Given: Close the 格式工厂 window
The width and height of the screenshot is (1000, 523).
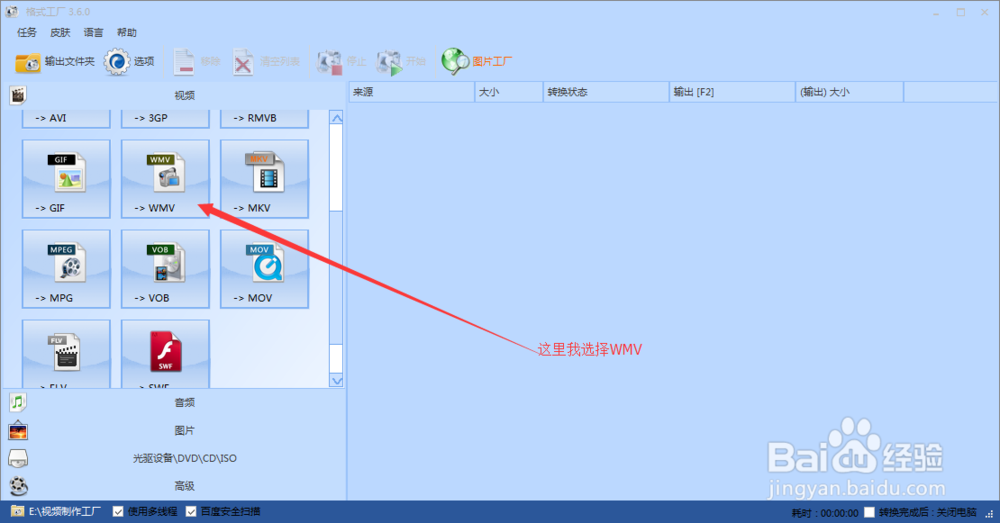Looking at the screenshot, I should click(x=985, y=12).
